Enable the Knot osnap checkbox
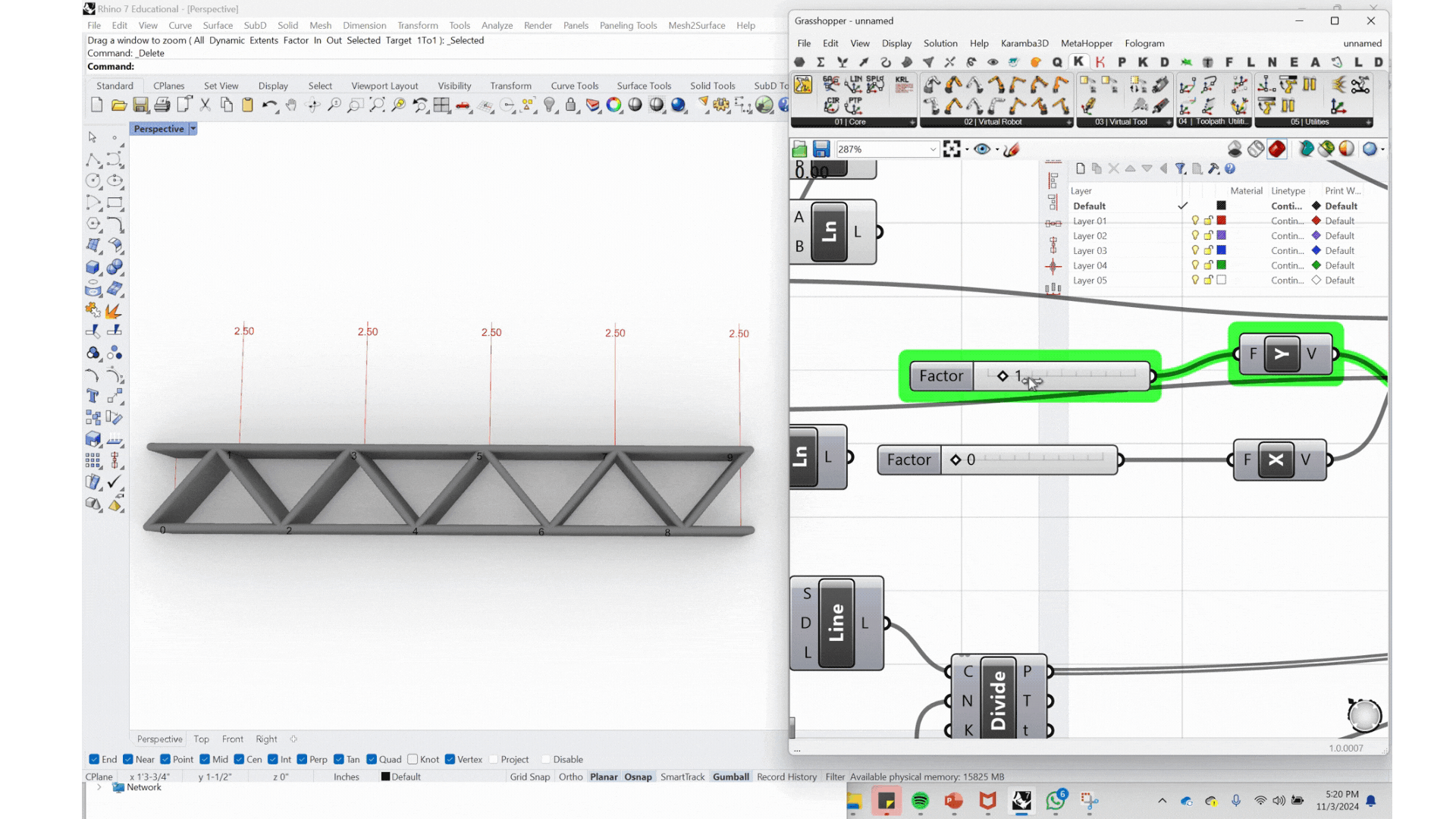Screen dimensions: 1456x819 tap(413, 759)
